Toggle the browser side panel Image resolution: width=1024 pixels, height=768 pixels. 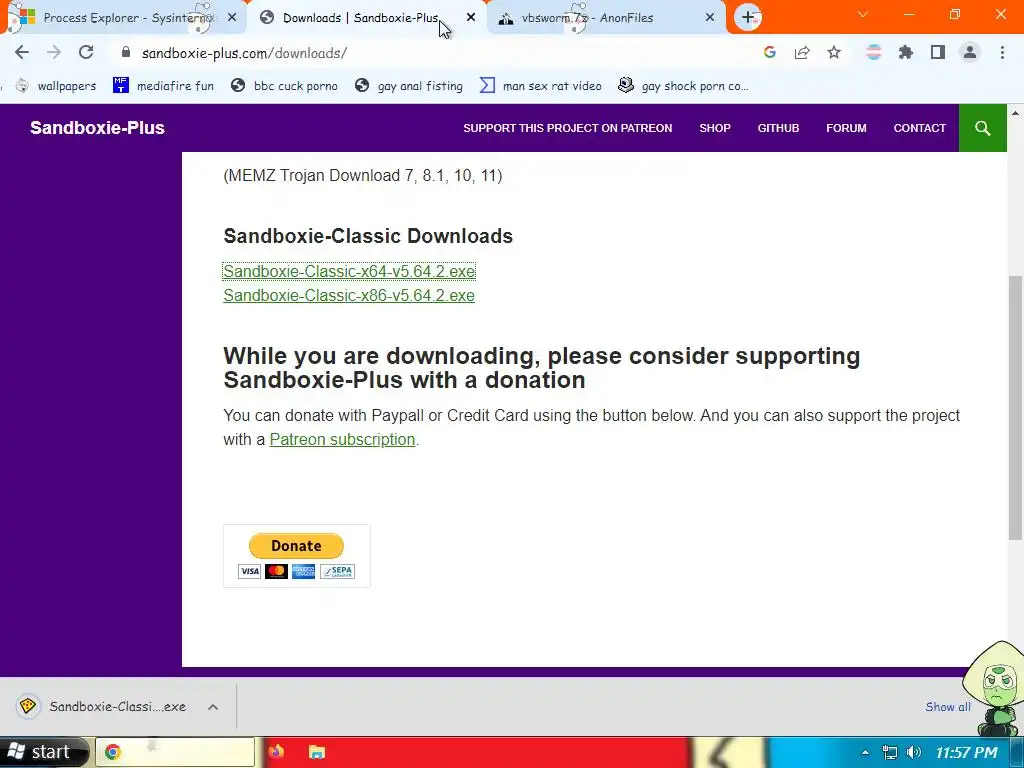(938, 53)
